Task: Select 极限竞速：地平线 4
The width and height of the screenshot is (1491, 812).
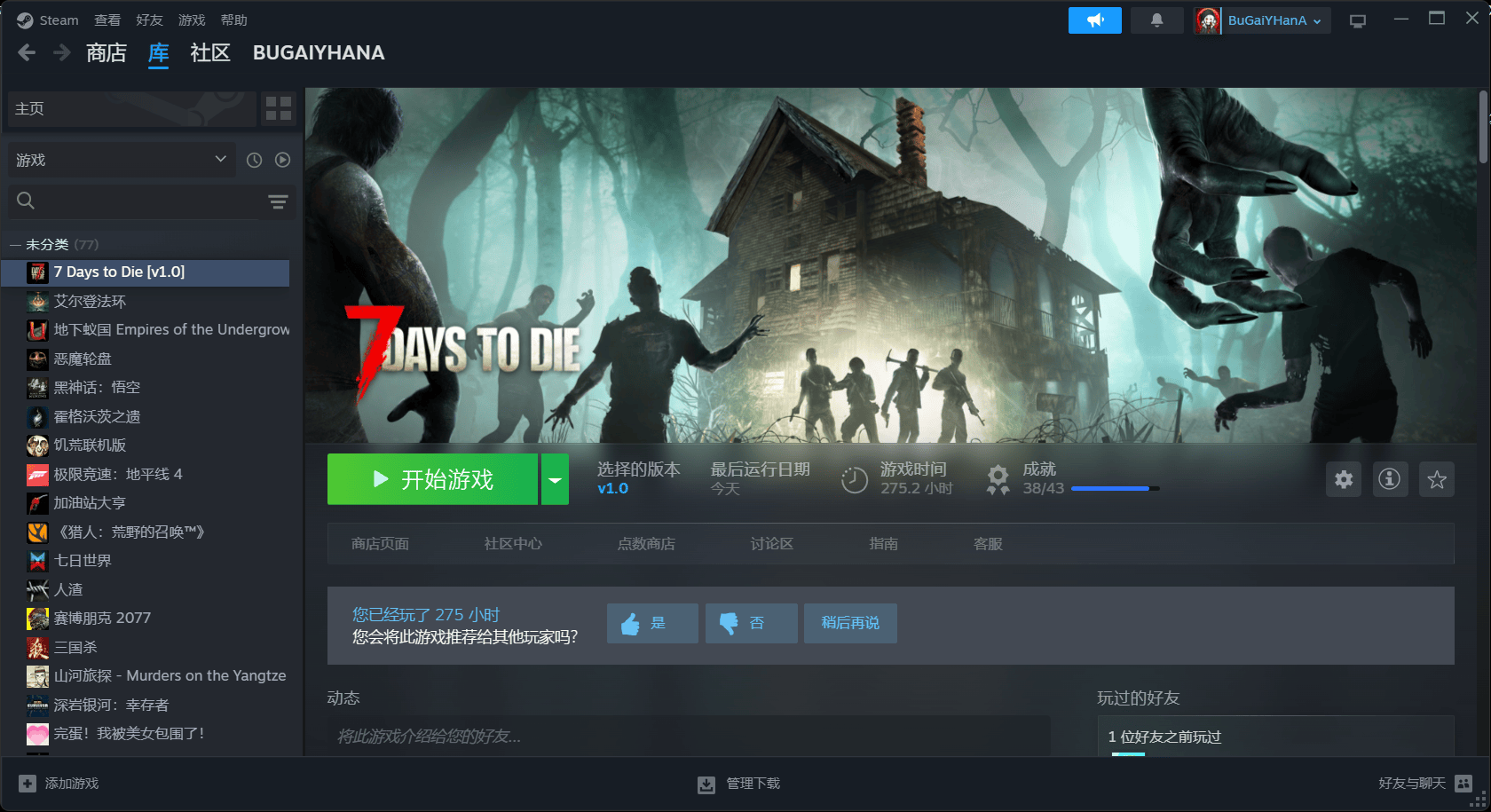Action: point(146,475)
